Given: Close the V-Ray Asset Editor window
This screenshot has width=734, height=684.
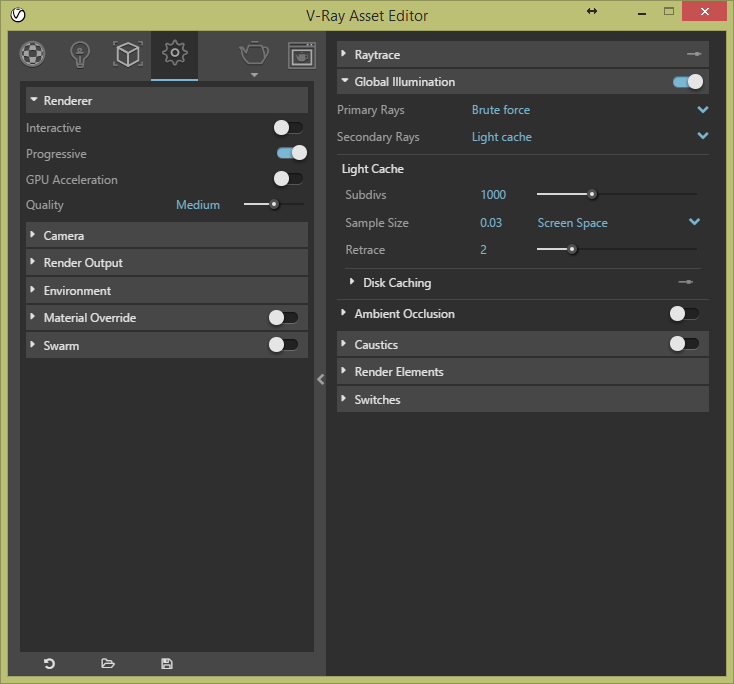Looking at the screenshot, I should coord(705,11).
